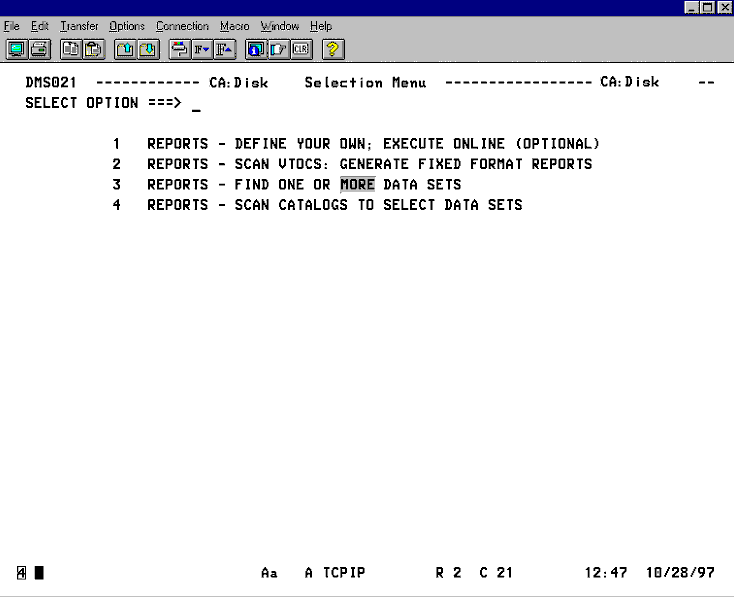Screen dimensions: 734x597
Task: Open the Transfer menu
Action: pos(79,26)
